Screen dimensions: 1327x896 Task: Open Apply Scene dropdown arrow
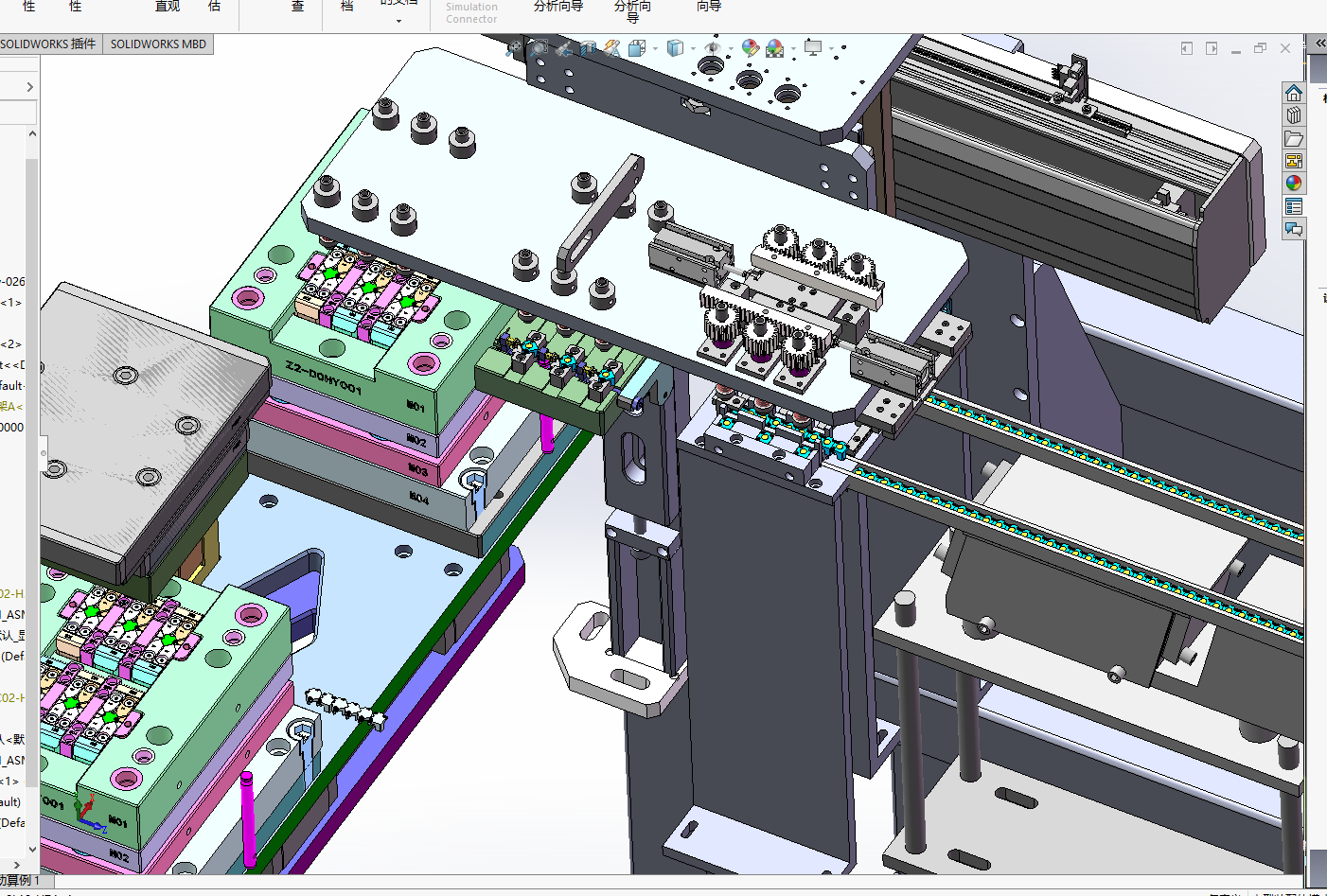[793, 49]
